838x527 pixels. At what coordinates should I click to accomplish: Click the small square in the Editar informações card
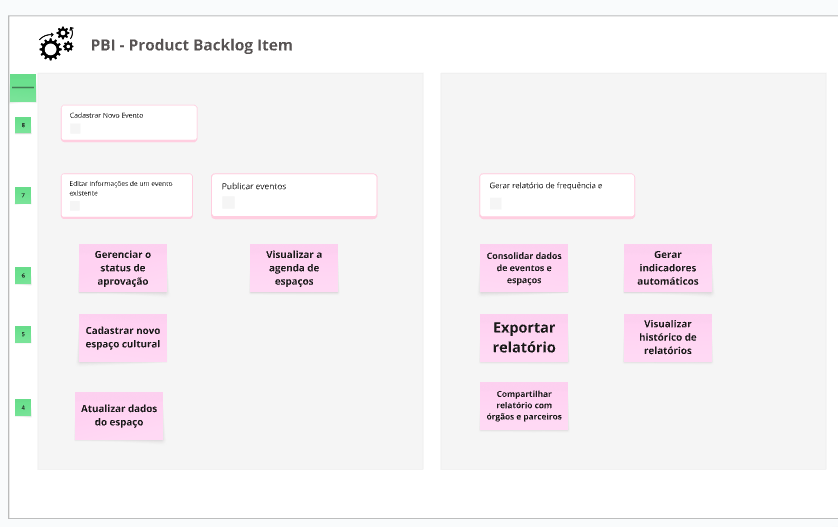point(75,206)
